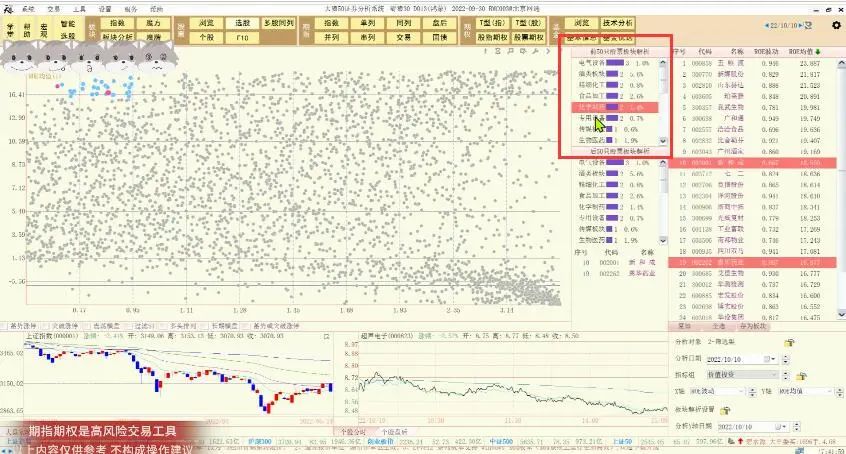Click the stepper beside 分析日期 field
The height and width of the screenshot is (454, 846).
point(786,359)
